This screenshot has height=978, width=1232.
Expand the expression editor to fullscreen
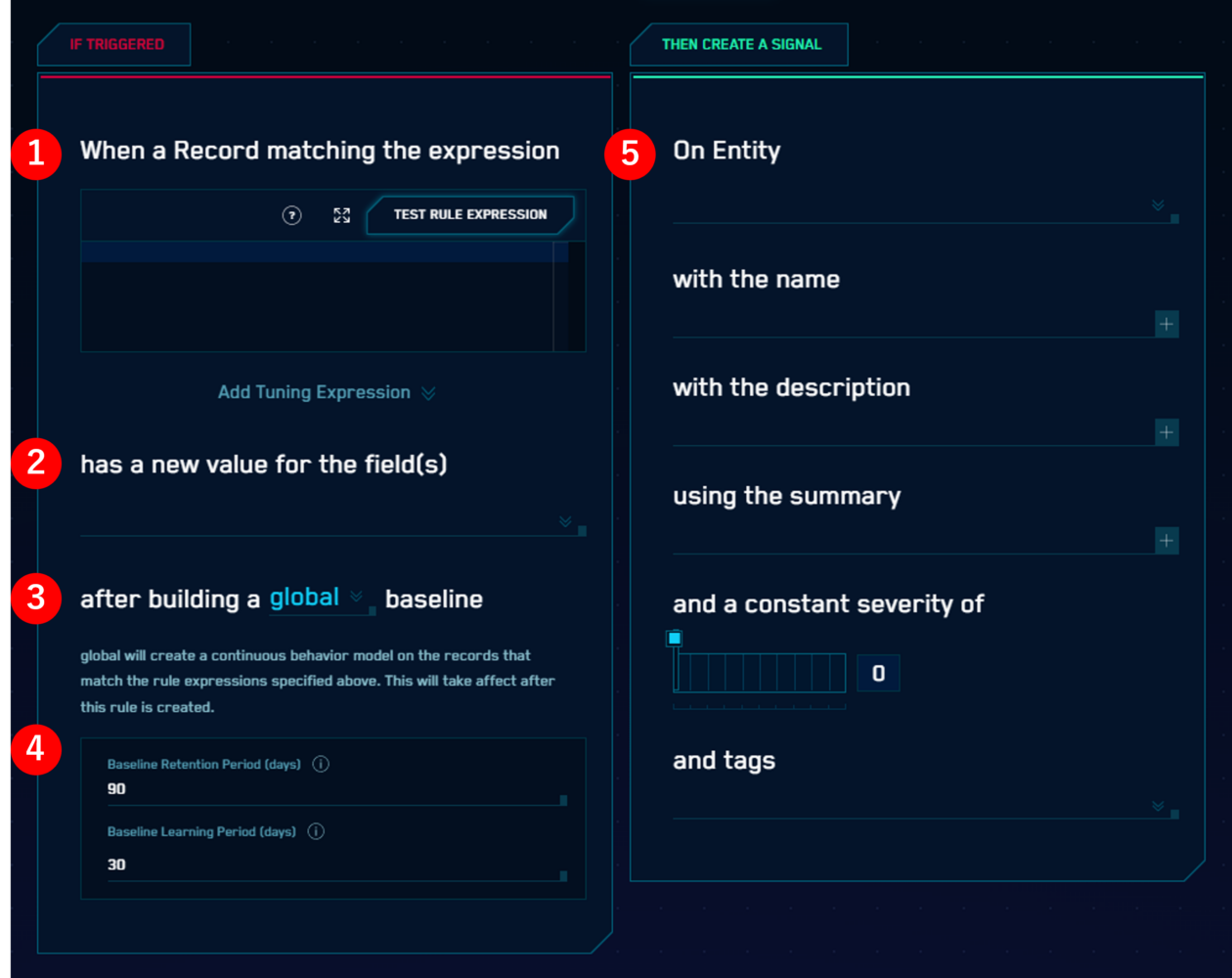(x=341, y=215)
